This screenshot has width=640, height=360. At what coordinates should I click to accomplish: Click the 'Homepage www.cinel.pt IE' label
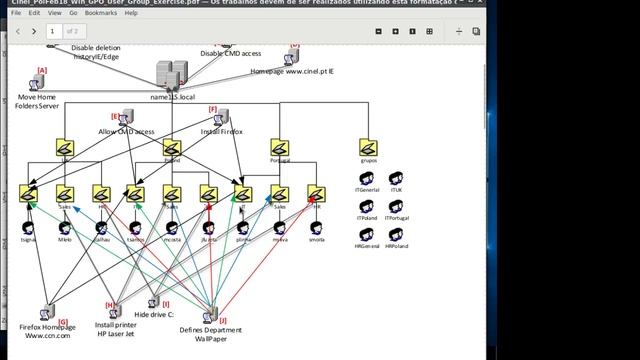(x=292, y=71)
